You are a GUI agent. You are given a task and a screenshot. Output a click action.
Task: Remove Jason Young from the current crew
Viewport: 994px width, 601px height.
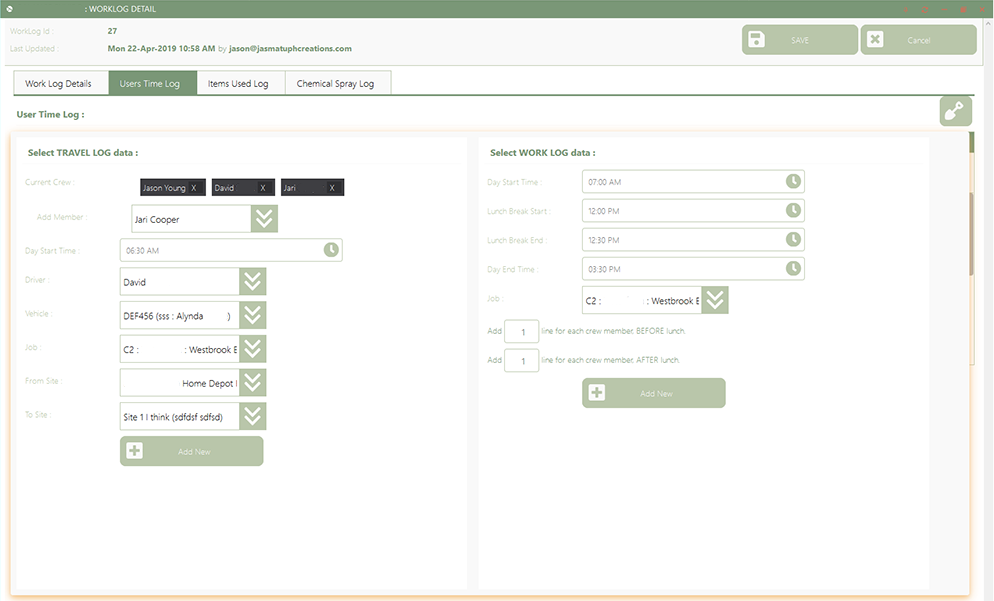[194, 188]
